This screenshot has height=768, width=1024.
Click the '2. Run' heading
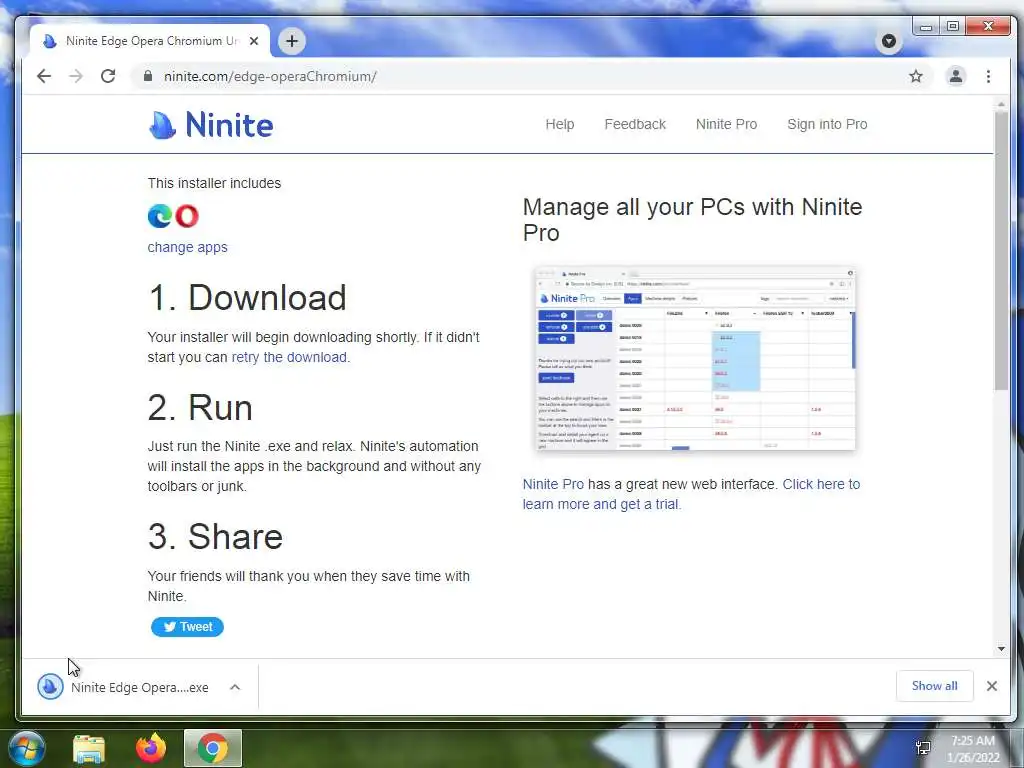coord(200,408)
